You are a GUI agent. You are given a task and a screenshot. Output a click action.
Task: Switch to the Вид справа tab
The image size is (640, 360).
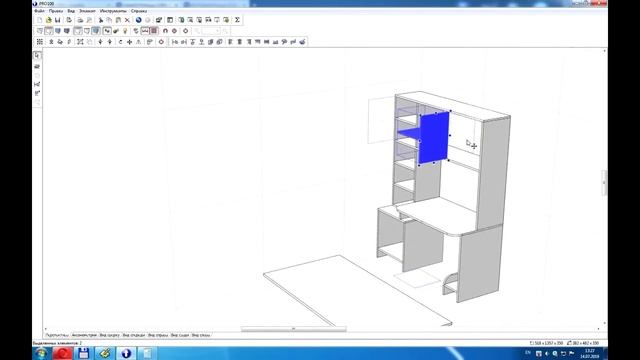pyautogui.click(x=158, y=335)
